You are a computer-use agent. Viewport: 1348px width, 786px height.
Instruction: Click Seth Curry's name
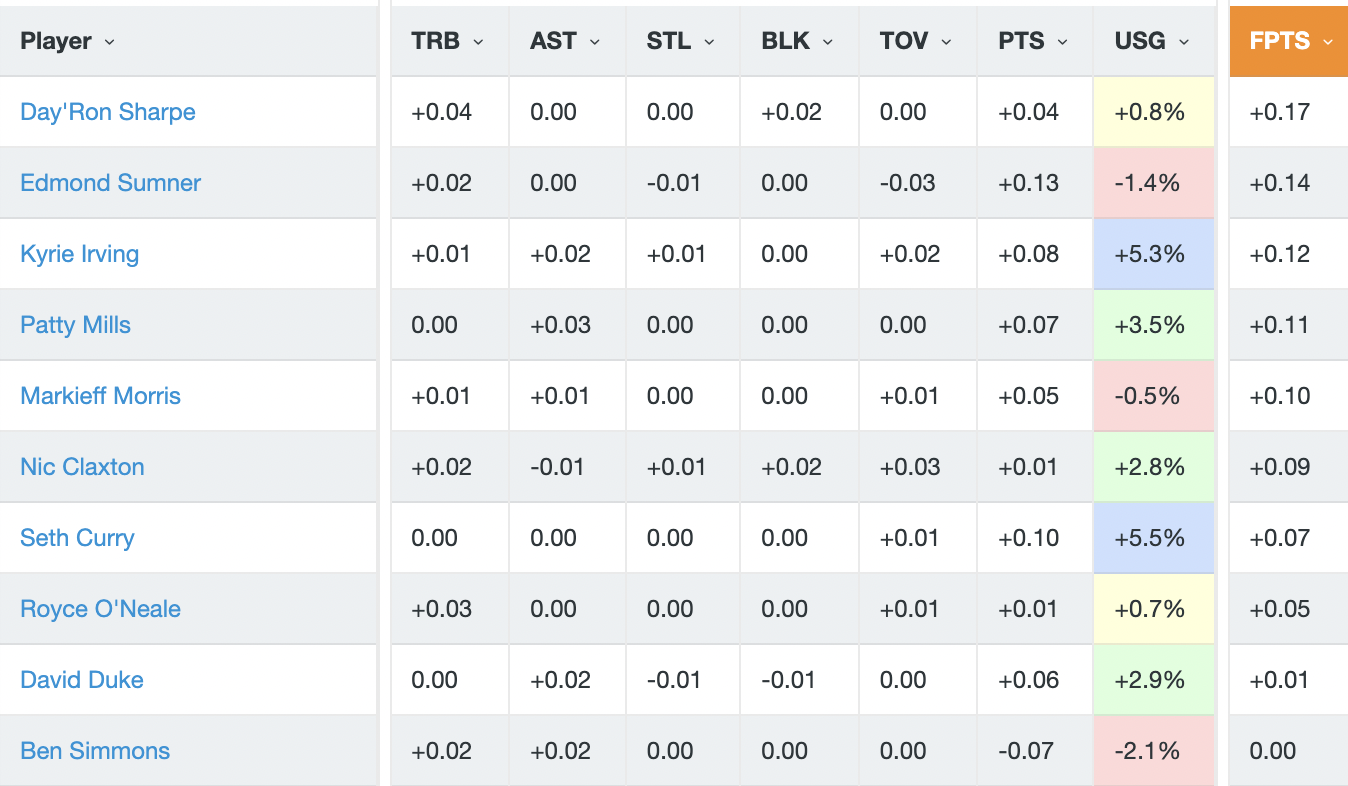[x=77, y=537]
